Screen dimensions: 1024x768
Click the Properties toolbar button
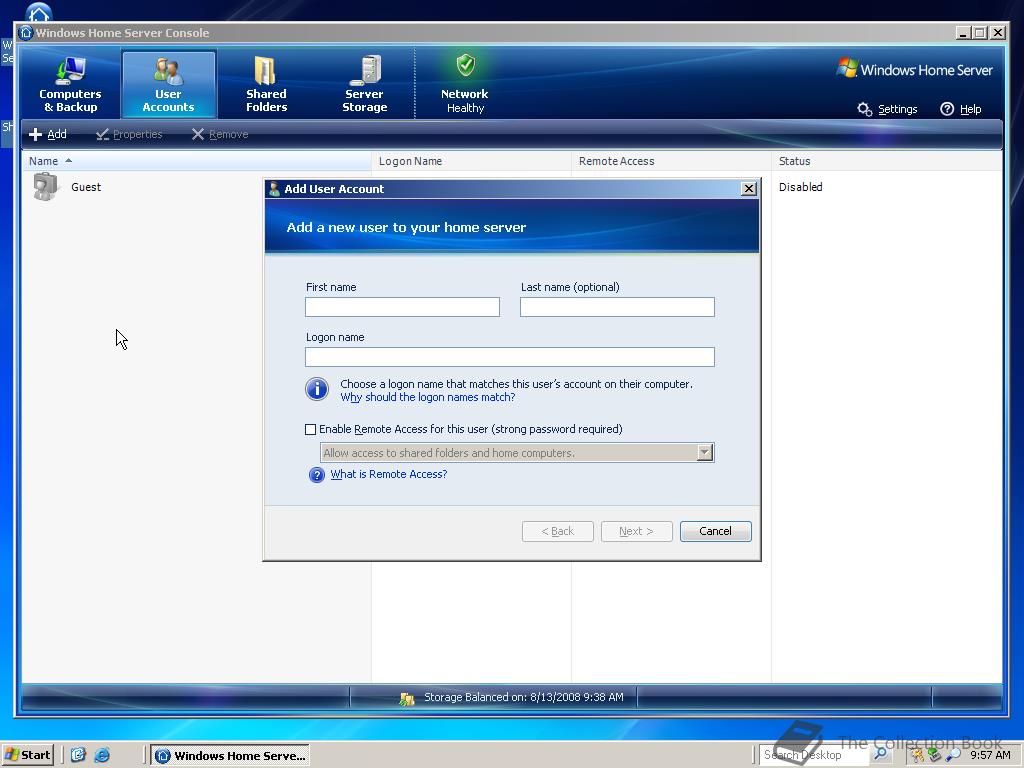(x=129, y=134)
